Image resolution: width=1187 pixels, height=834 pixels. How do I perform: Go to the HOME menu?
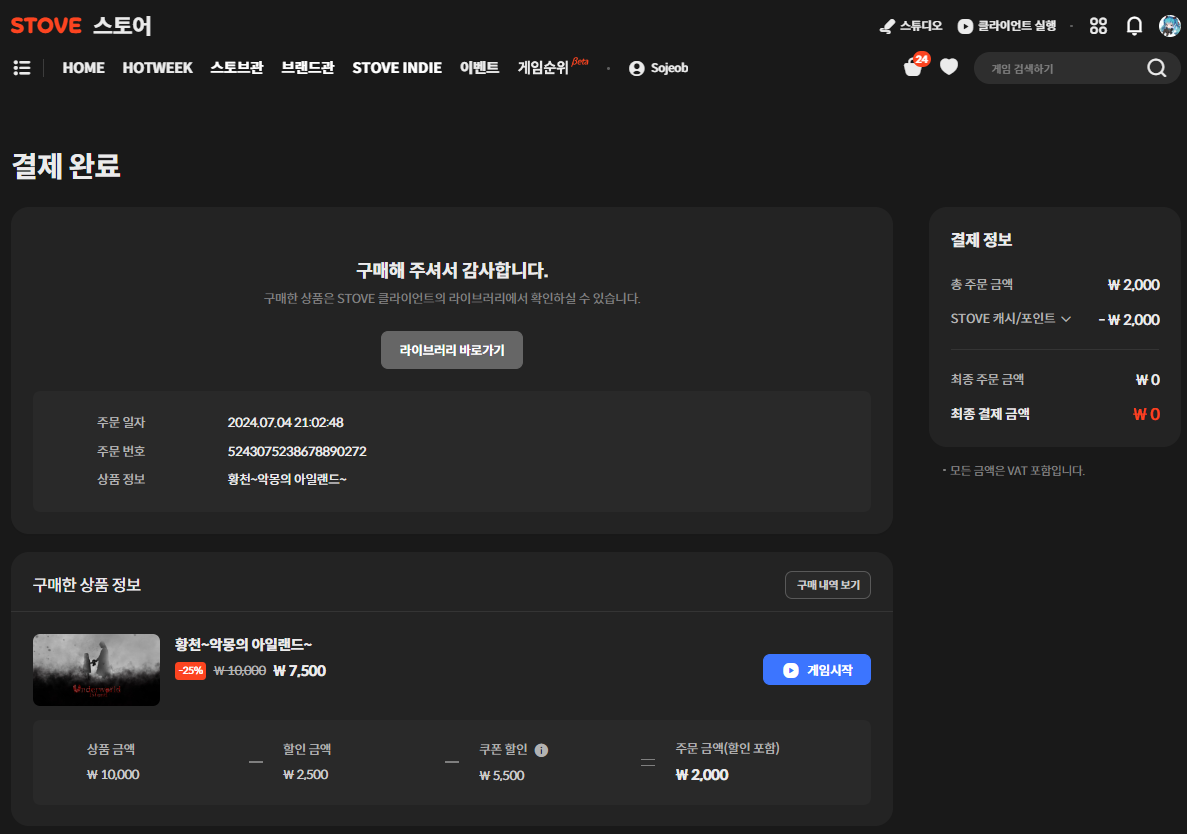(x=83, y=68)
